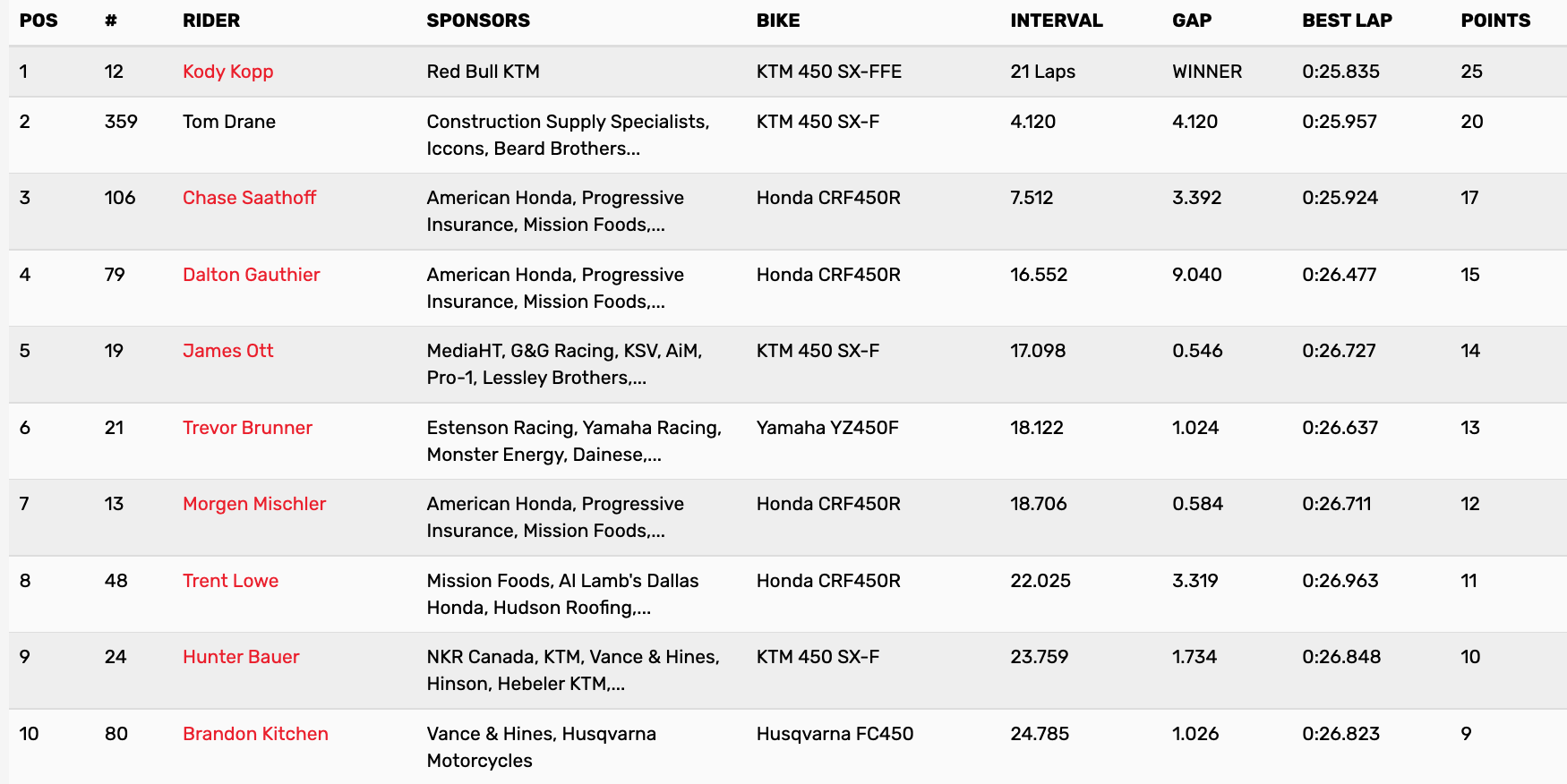Click the Chase Saathoff rider link
The image size is (1567, 784).
[x=249, y=198]
